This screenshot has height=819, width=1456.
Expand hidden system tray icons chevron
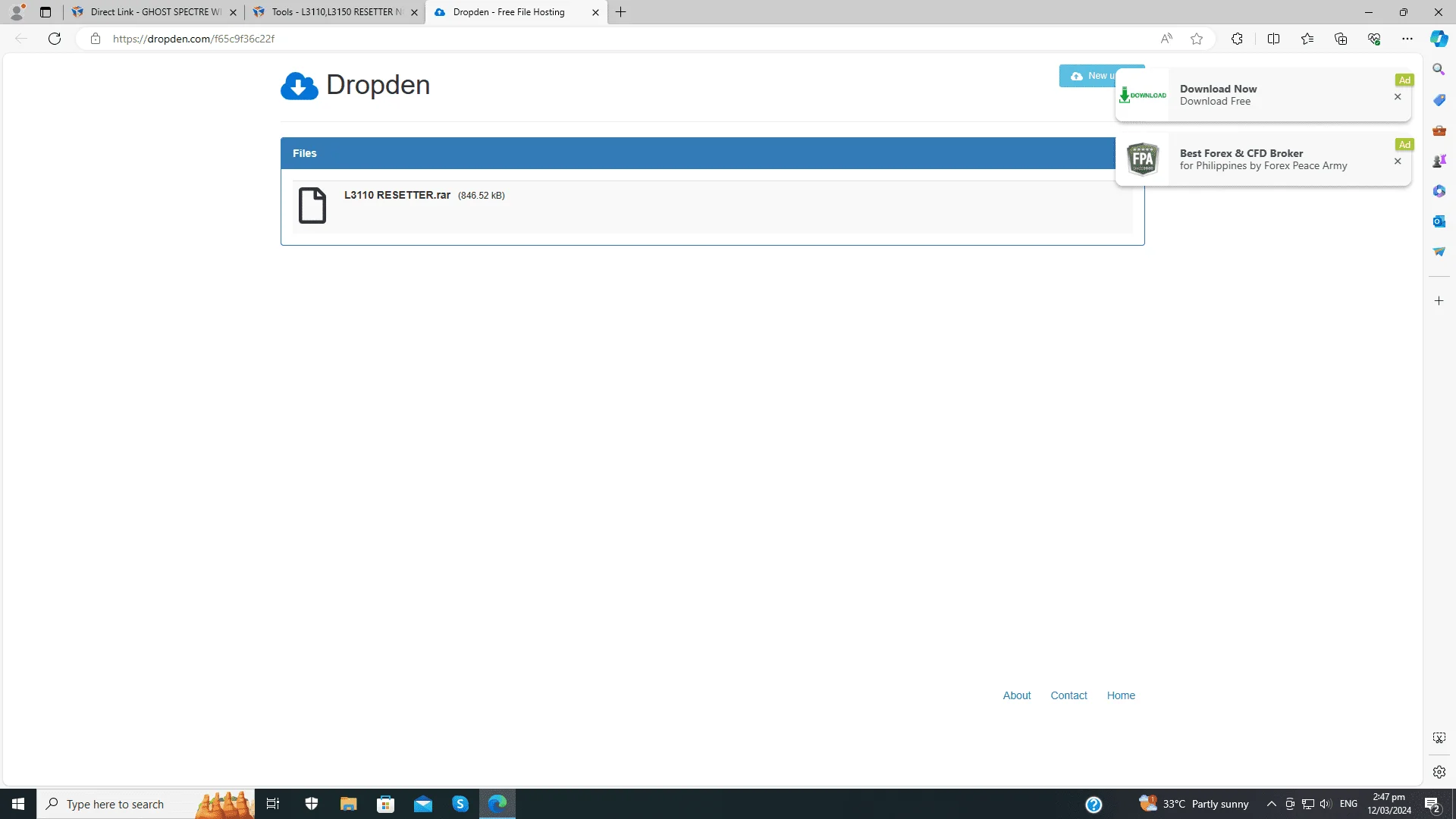(x=1272, y=804)
